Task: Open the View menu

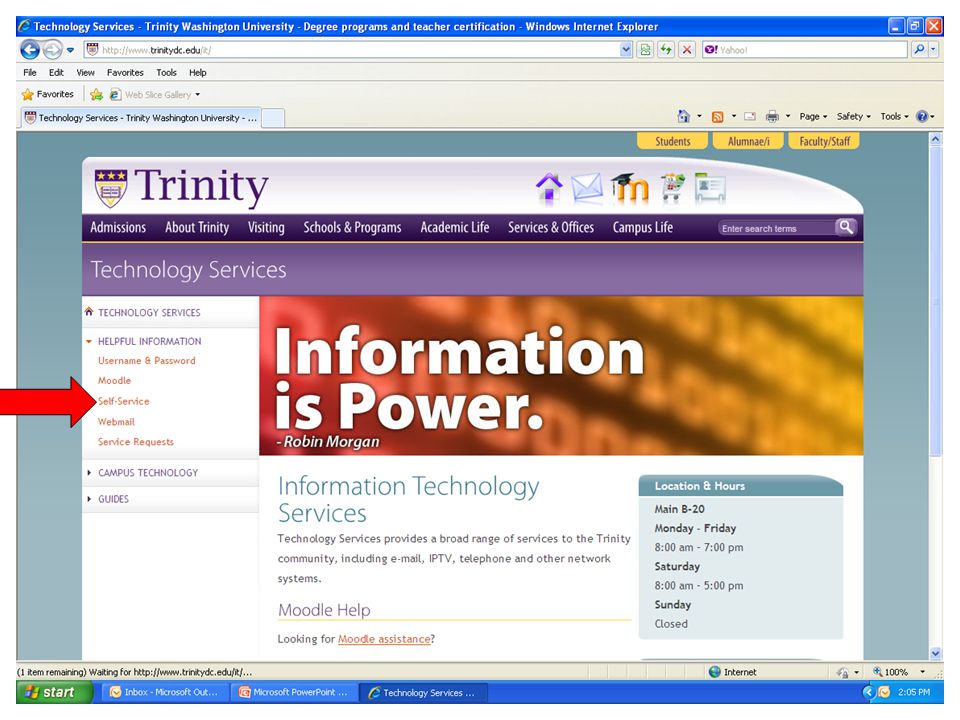Action: click(85, 72)
